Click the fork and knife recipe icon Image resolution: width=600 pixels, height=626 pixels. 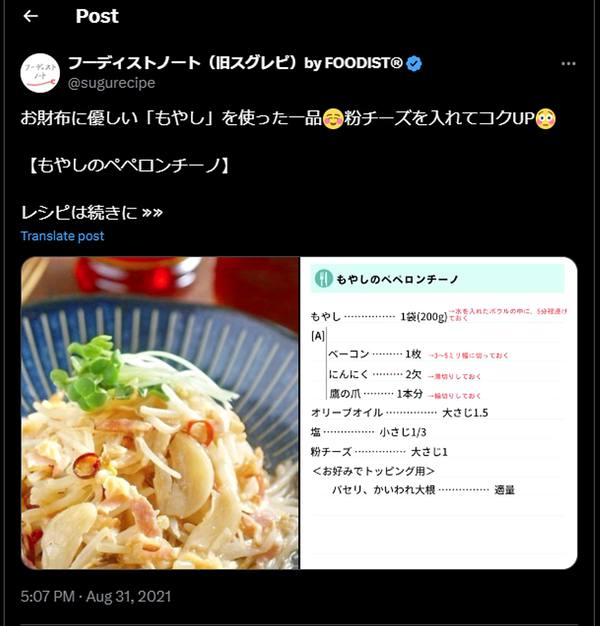pos(323,278)
